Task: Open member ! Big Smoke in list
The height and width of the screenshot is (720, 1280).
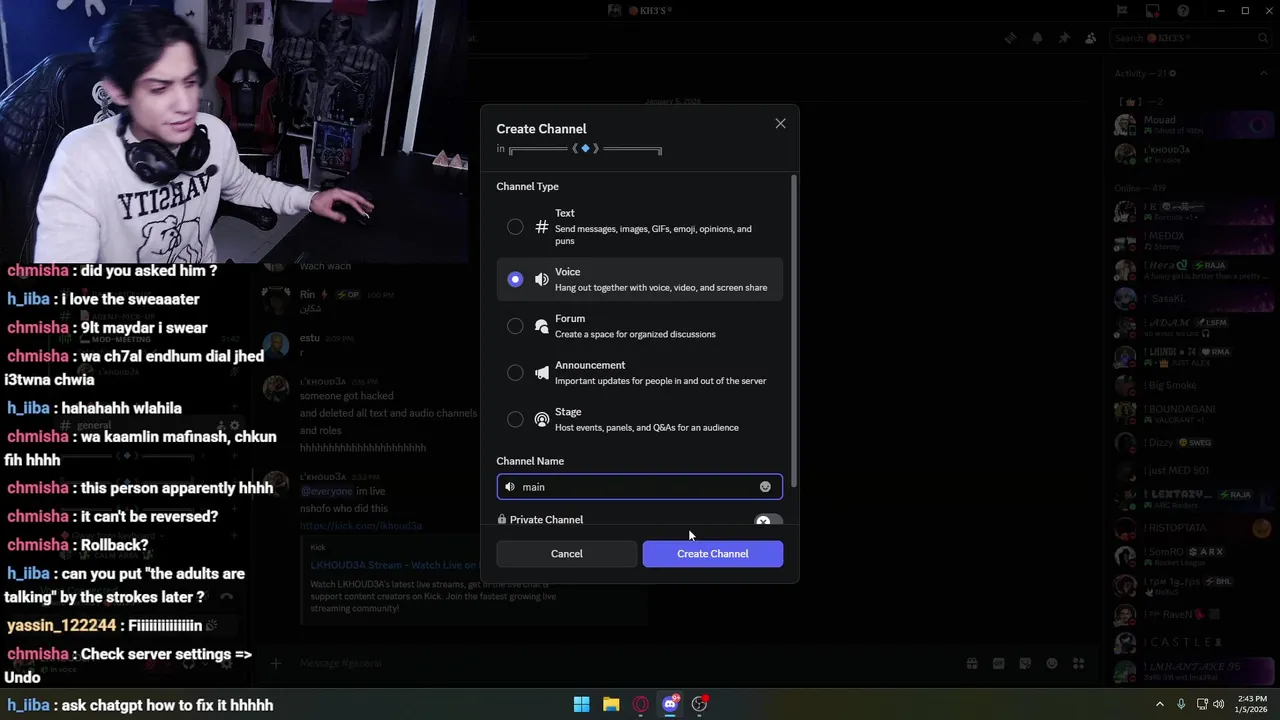Action: pyautogui.click(x=1190, y=384)
